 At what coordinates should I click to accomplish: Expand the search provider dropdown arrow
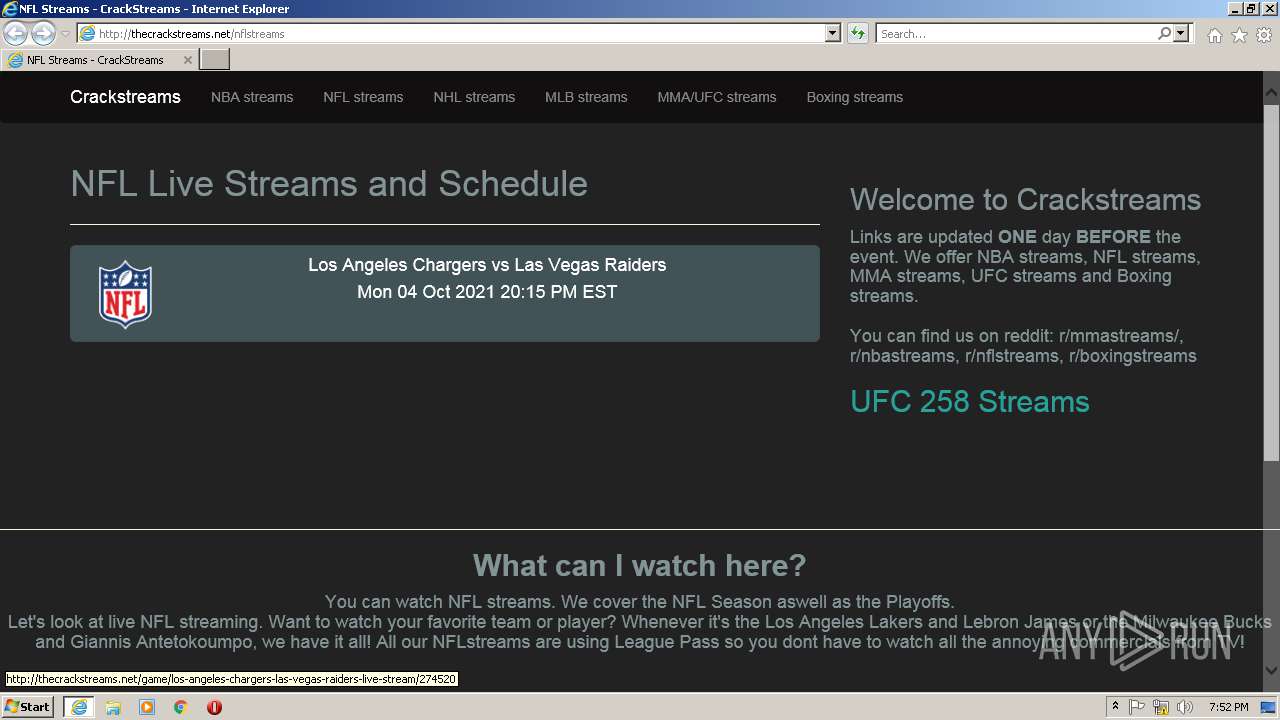(x=1182, y=34)
